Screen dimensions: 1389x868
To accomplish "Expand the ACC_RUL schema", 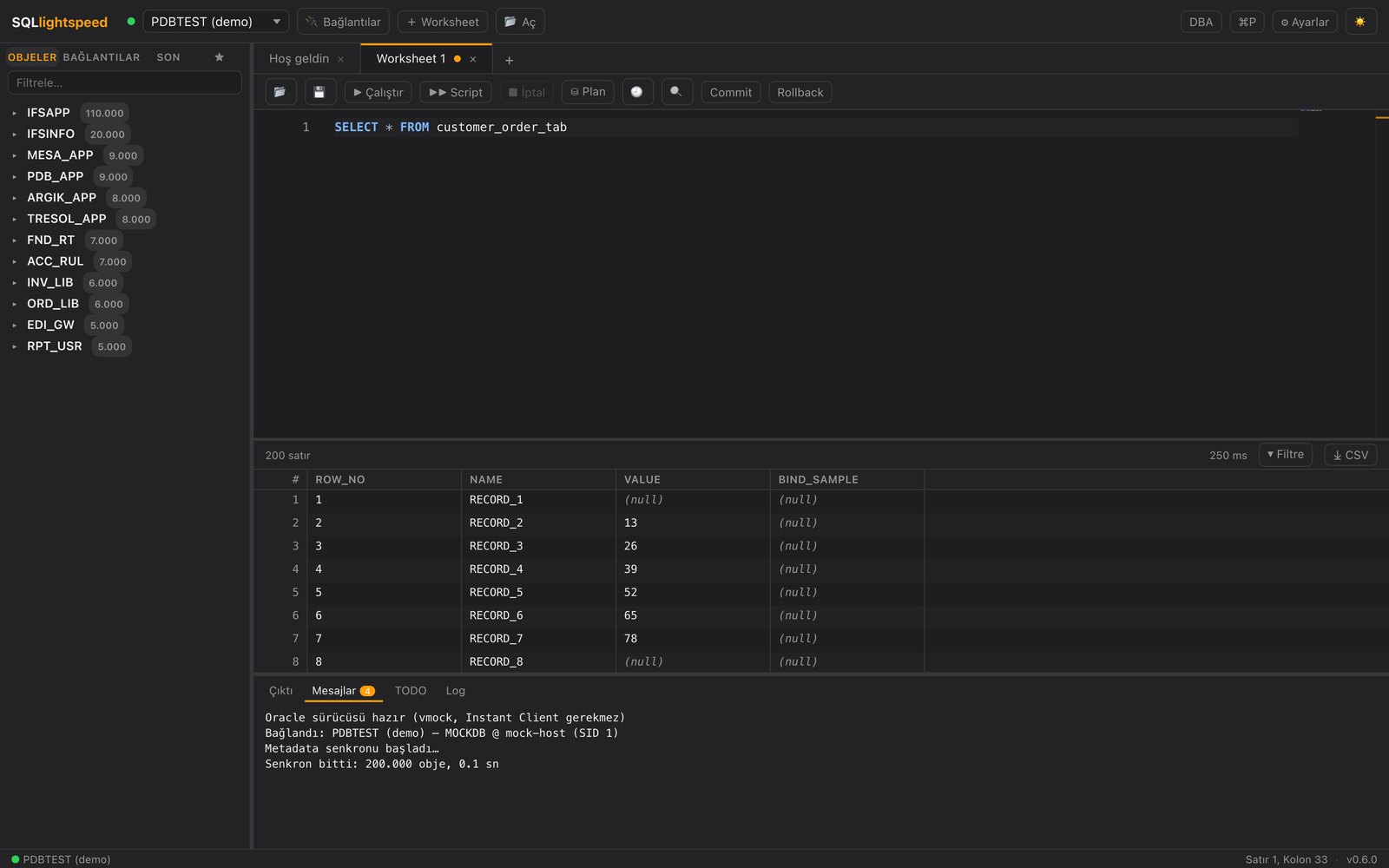I will click(x=15, y=261).
